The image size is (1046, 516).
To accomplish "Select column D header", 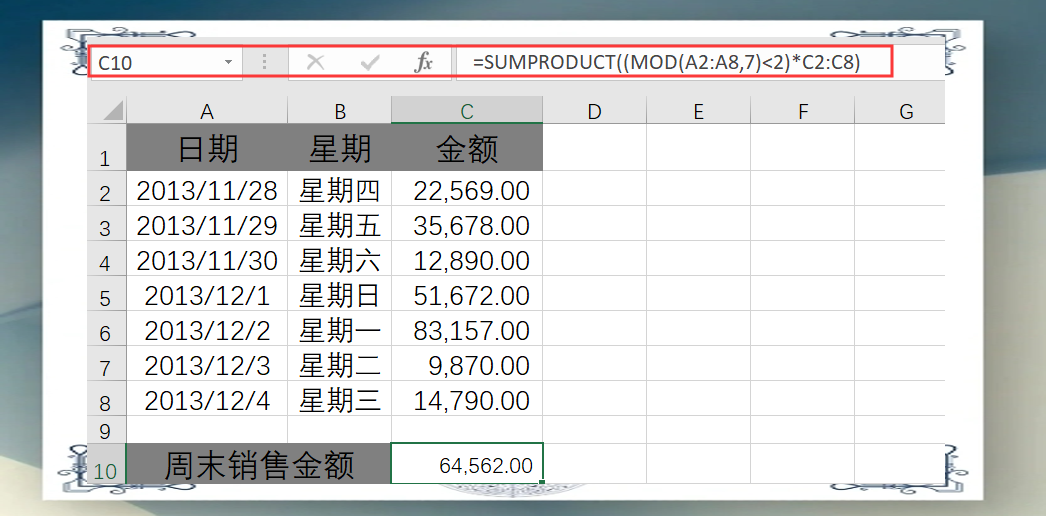I will pos(594,111).
